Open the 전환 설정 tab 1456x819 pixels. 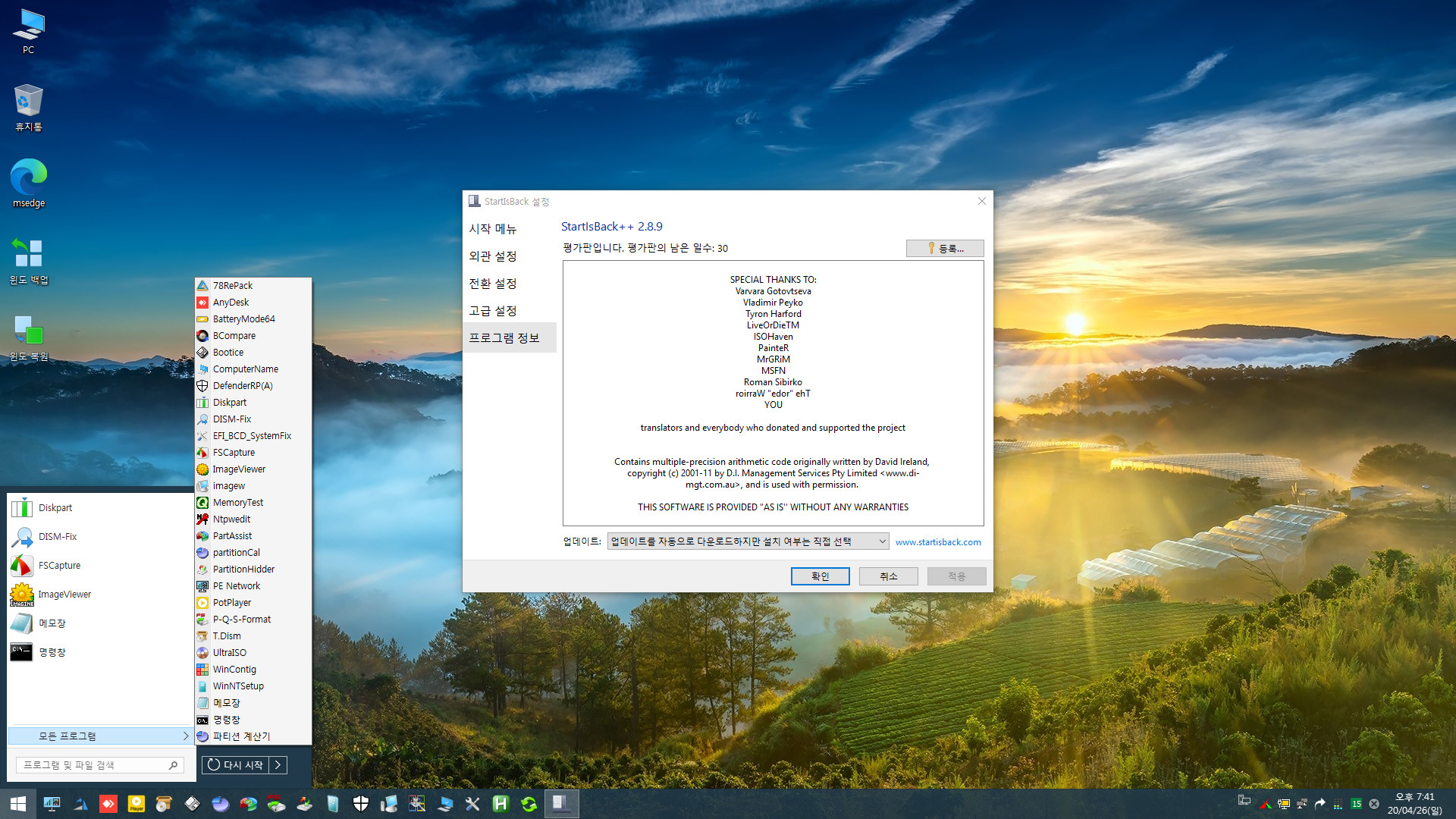click(x=493, y=284)
